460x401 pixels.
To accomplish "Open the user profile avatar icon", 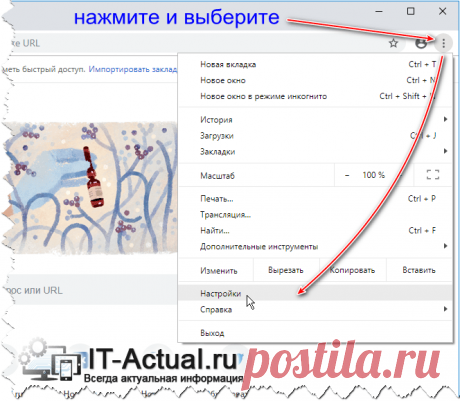I will point(421,43).
